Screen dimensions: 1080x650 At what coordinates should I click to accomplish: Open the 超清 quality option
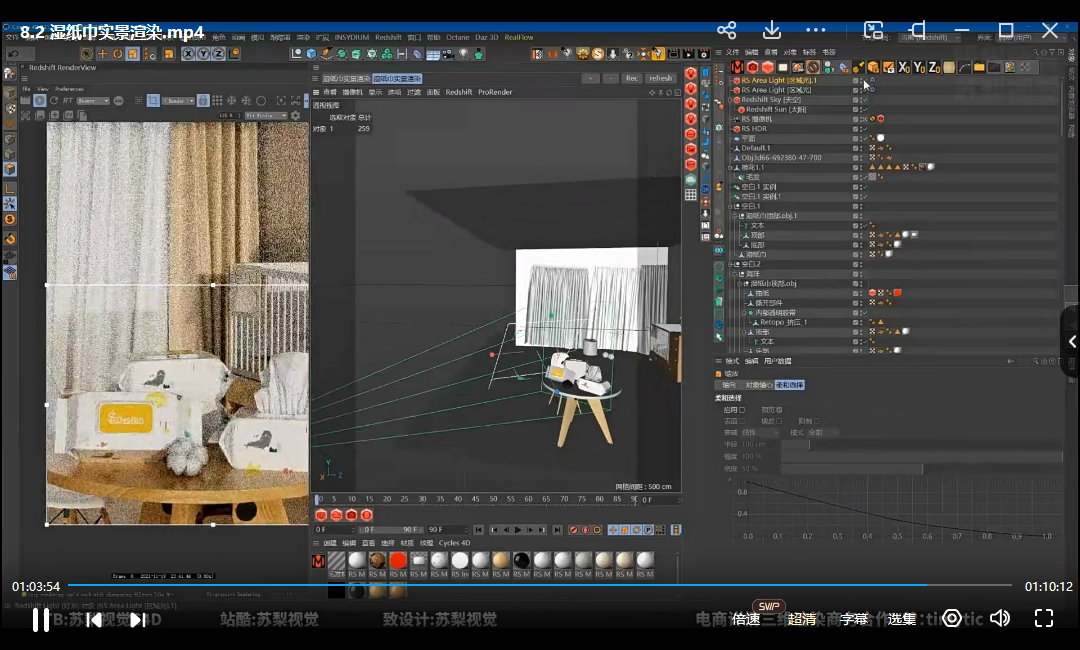coord(802,619)
